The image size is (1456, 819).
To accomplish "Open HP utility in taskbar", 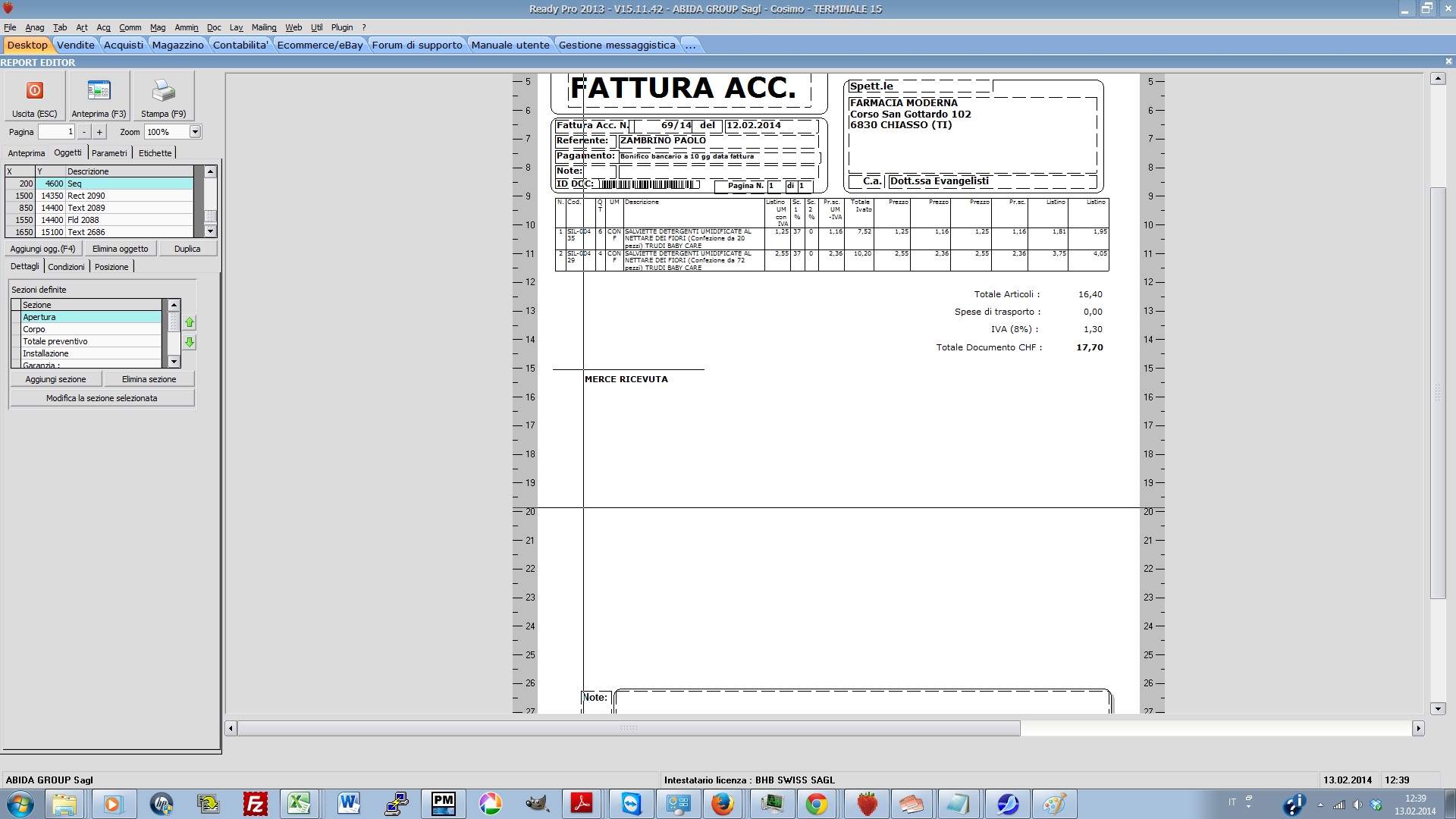I will (x=161, y=804).
